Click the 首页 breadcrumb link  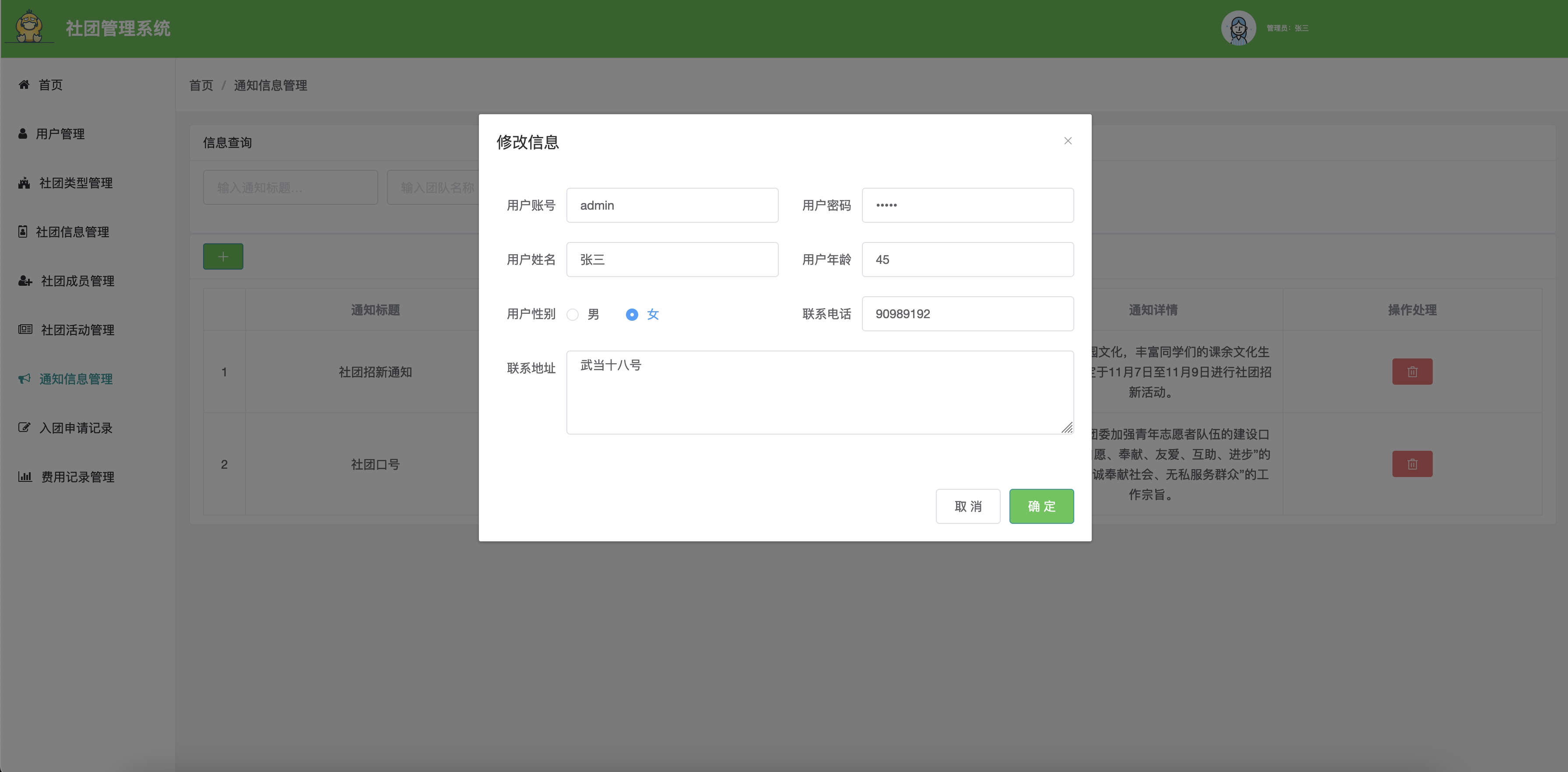[x=201, y=85]
